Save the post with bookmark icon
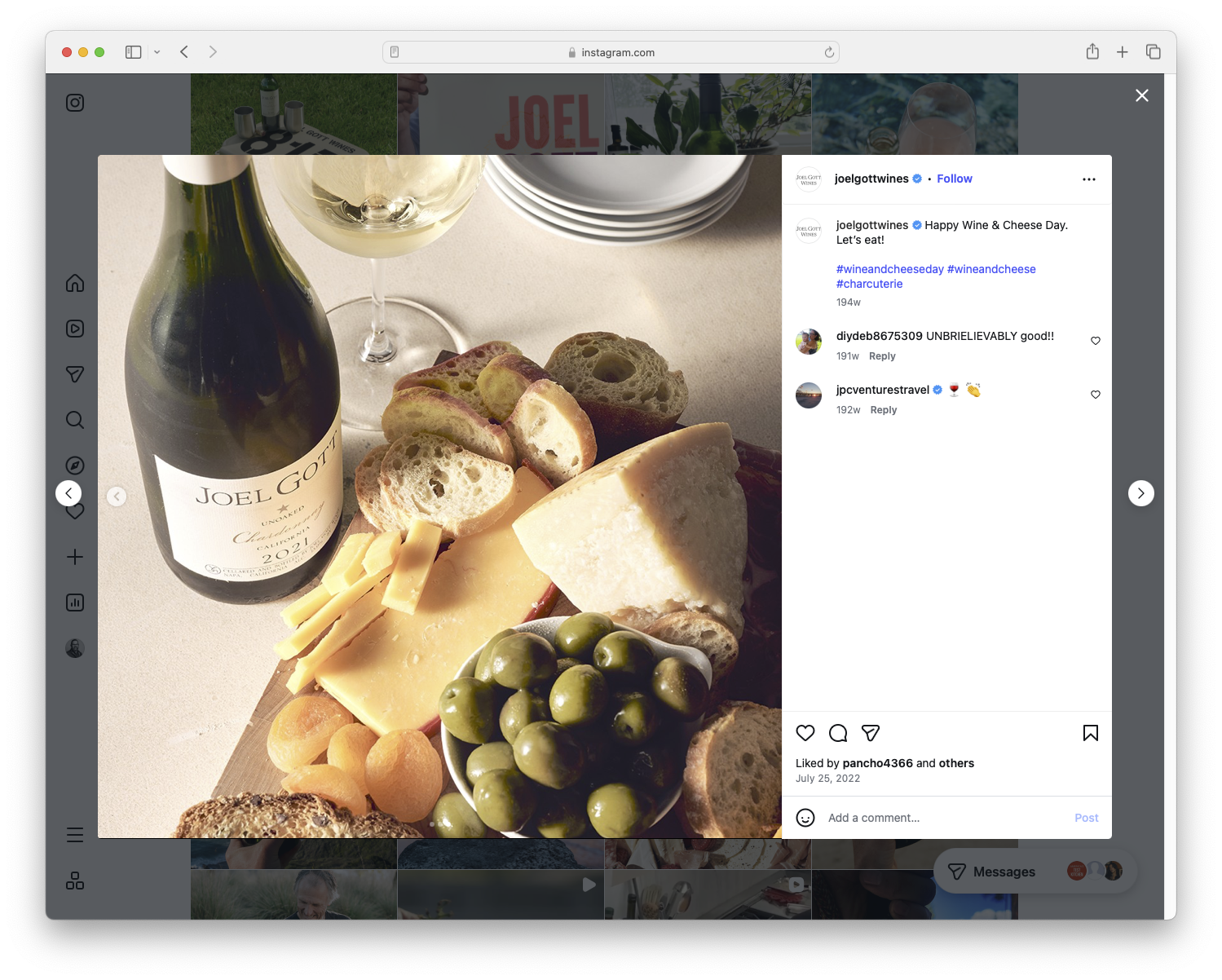Viewport: 1222px width, 980px height. coord(1091,733)
